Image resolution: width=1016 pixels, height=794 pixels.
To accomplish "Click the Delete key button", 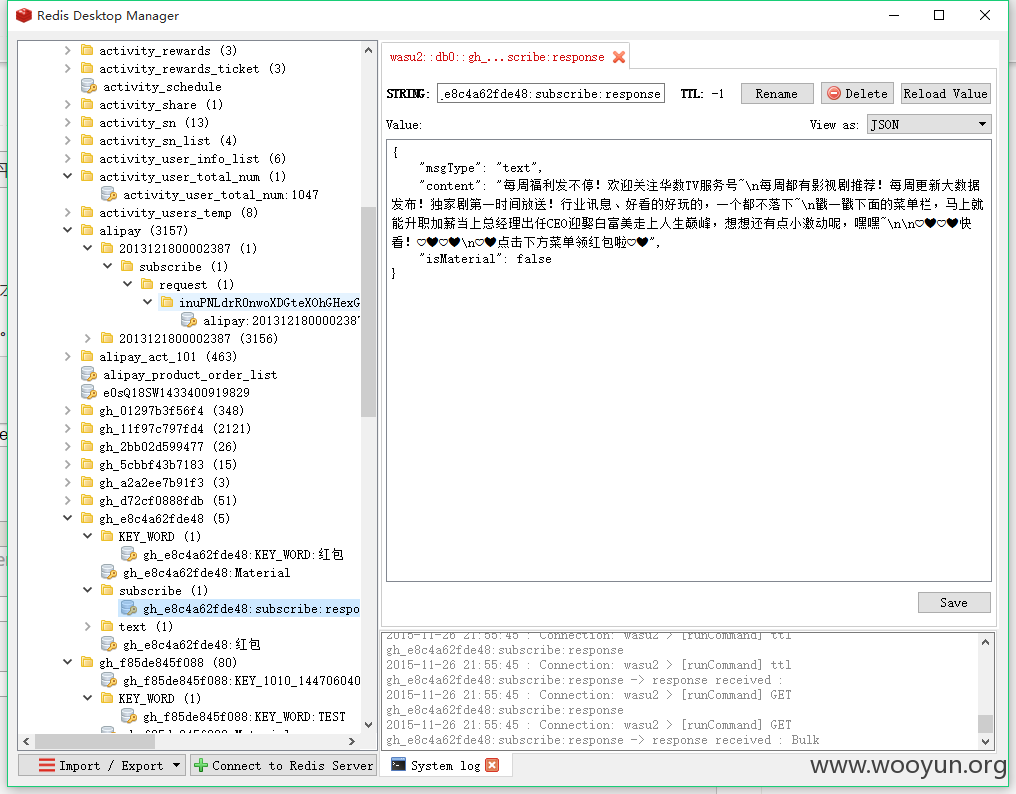I will 857,93.
